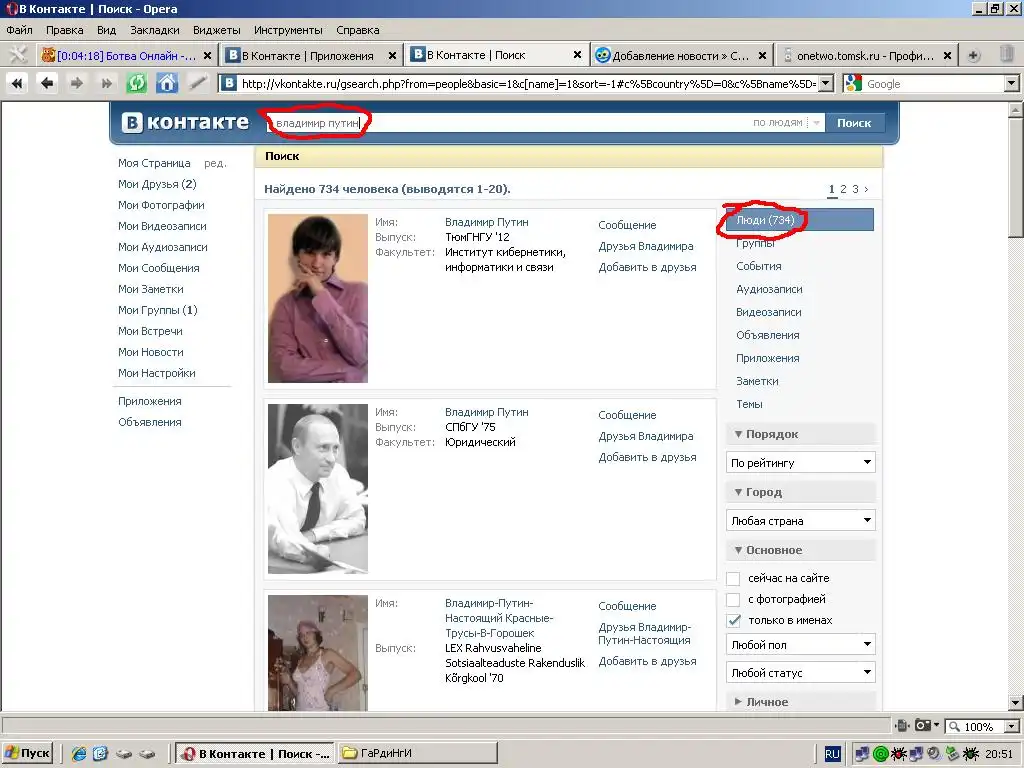
Task: Open the 'По рейтингу' sort dropdown
Action: point(800,463)
